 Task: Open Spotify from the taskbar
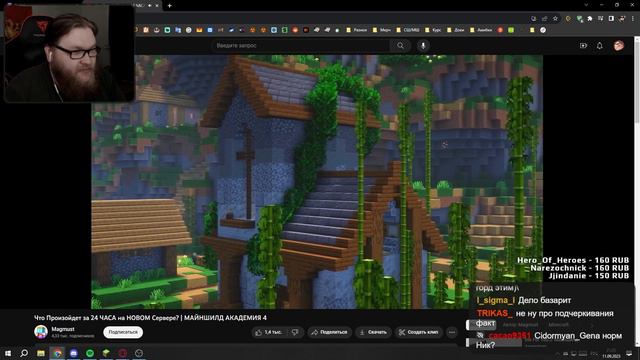[90, 353]
